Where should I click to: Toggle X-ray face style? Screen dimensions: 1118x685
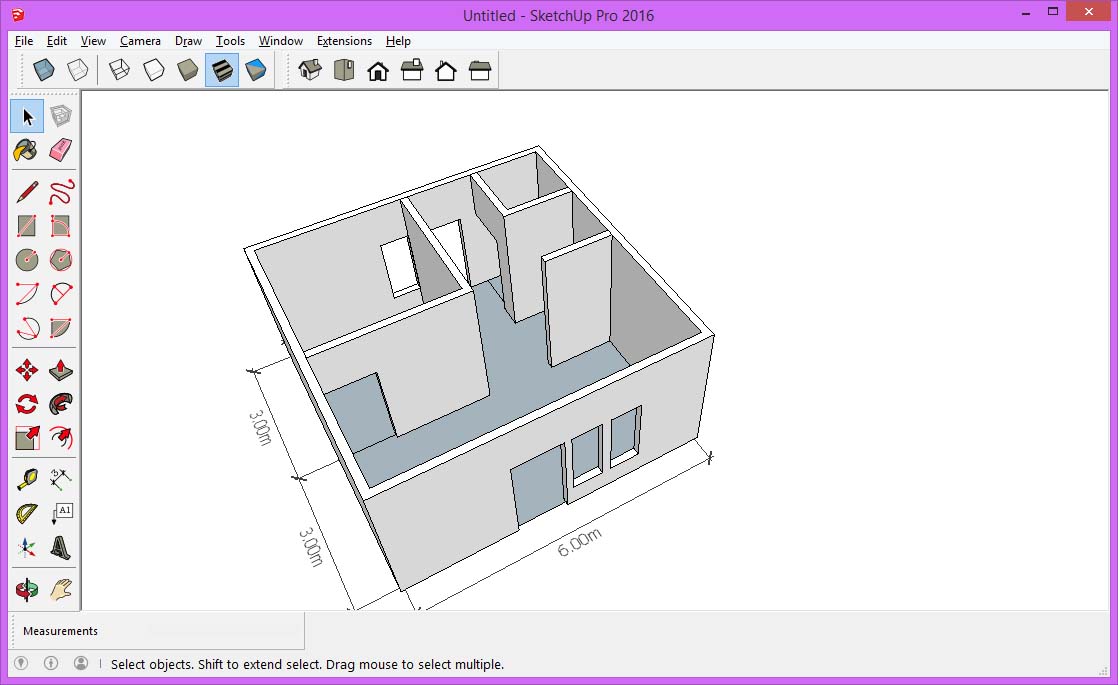[43, 68]
